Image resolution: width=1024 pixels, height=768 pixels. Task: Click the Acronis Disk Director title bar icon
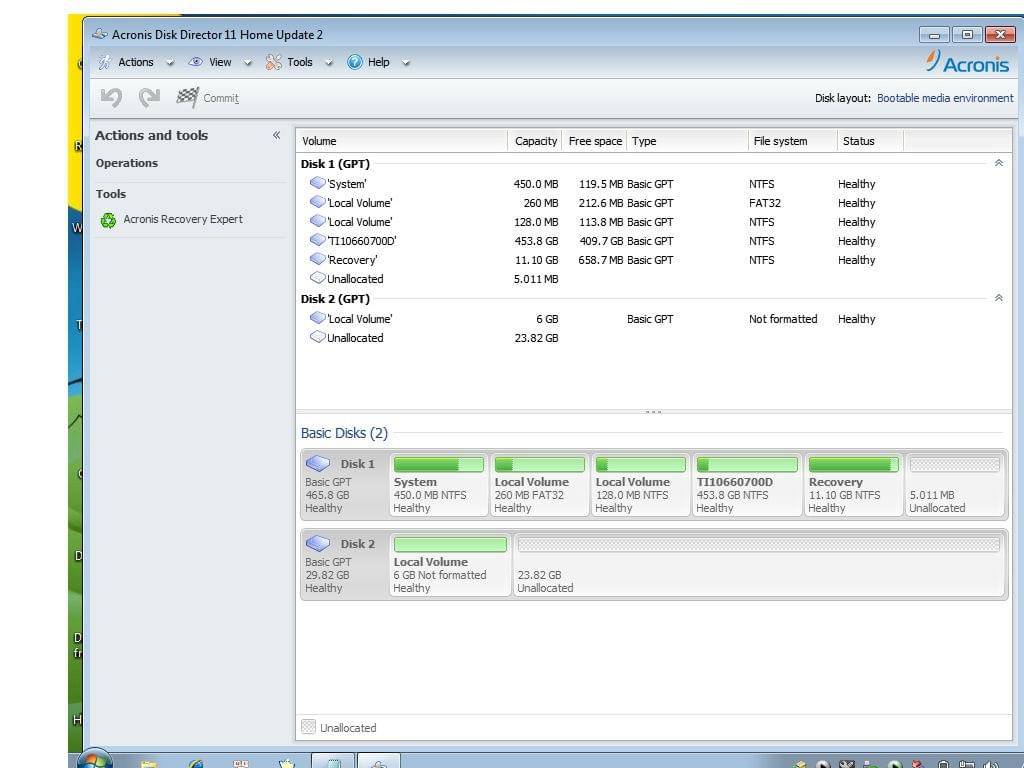tap(99, 34)
